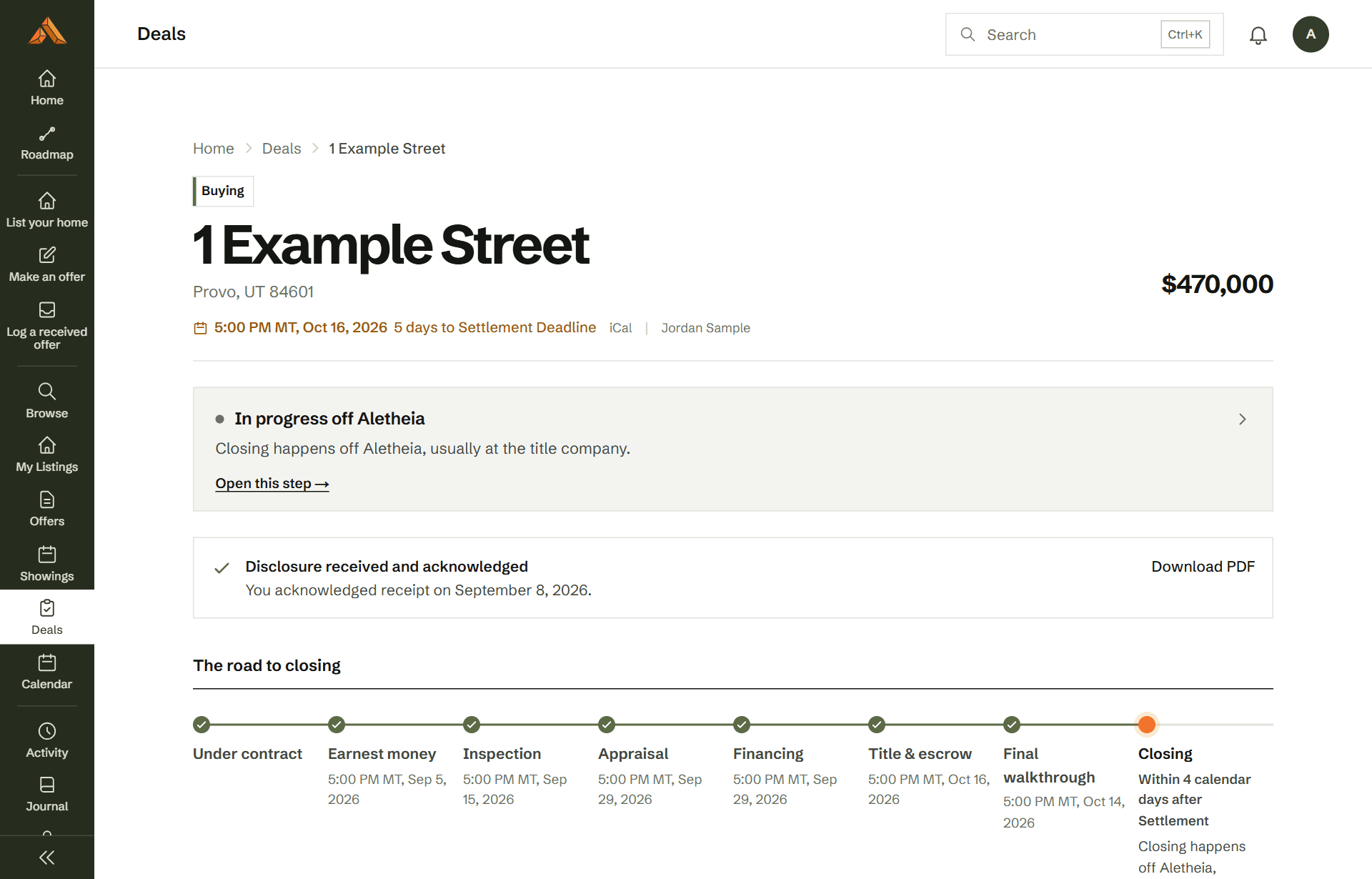Open Log a received offer

click(x=47, y=326)
